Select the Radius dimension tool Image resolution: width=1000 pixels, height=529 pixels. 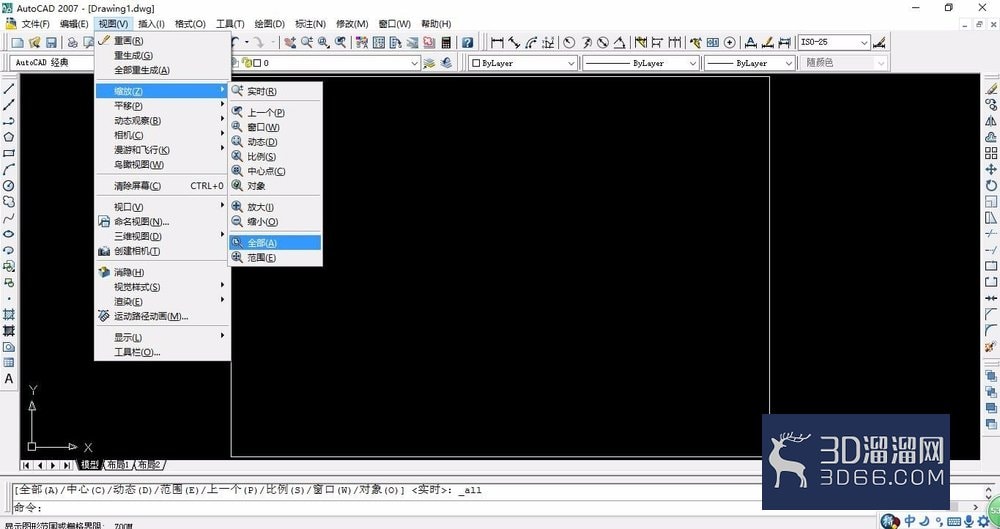[569, 43]
